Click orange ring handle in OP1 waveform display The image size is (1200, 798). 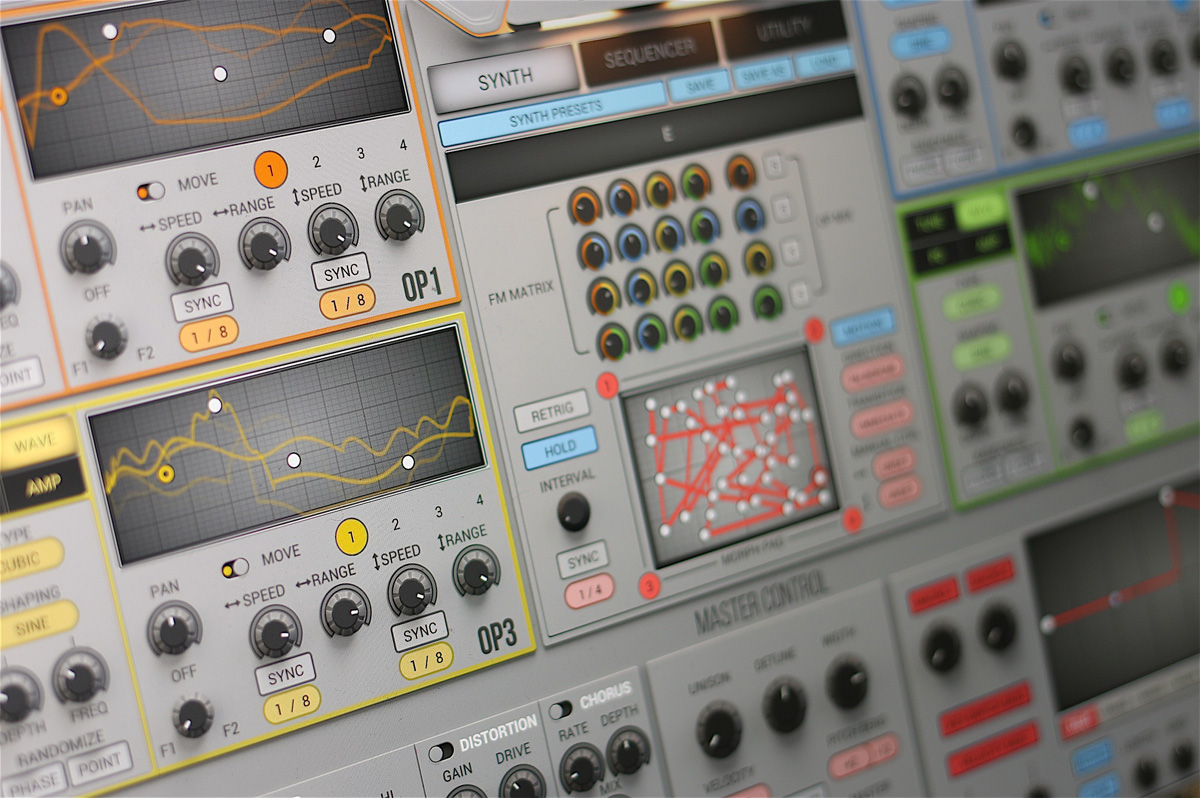[x=59, y=96]
